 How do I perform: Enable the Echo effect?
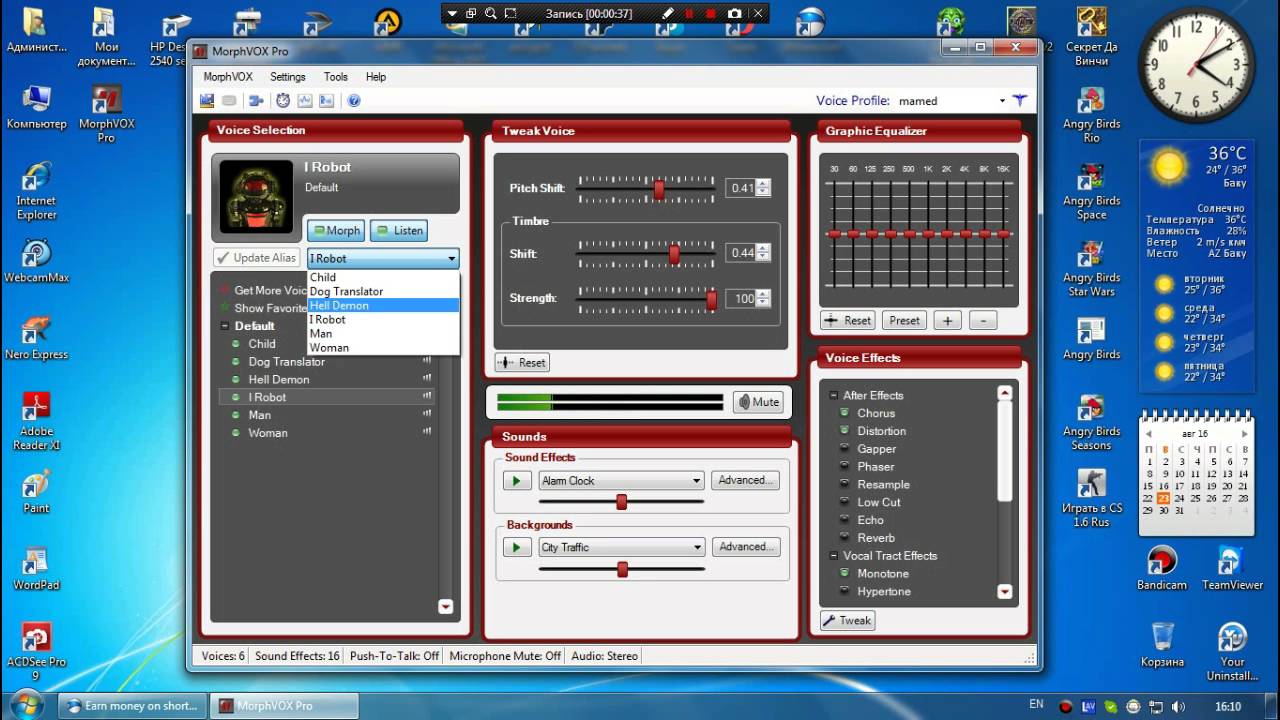tap(844, 520)
